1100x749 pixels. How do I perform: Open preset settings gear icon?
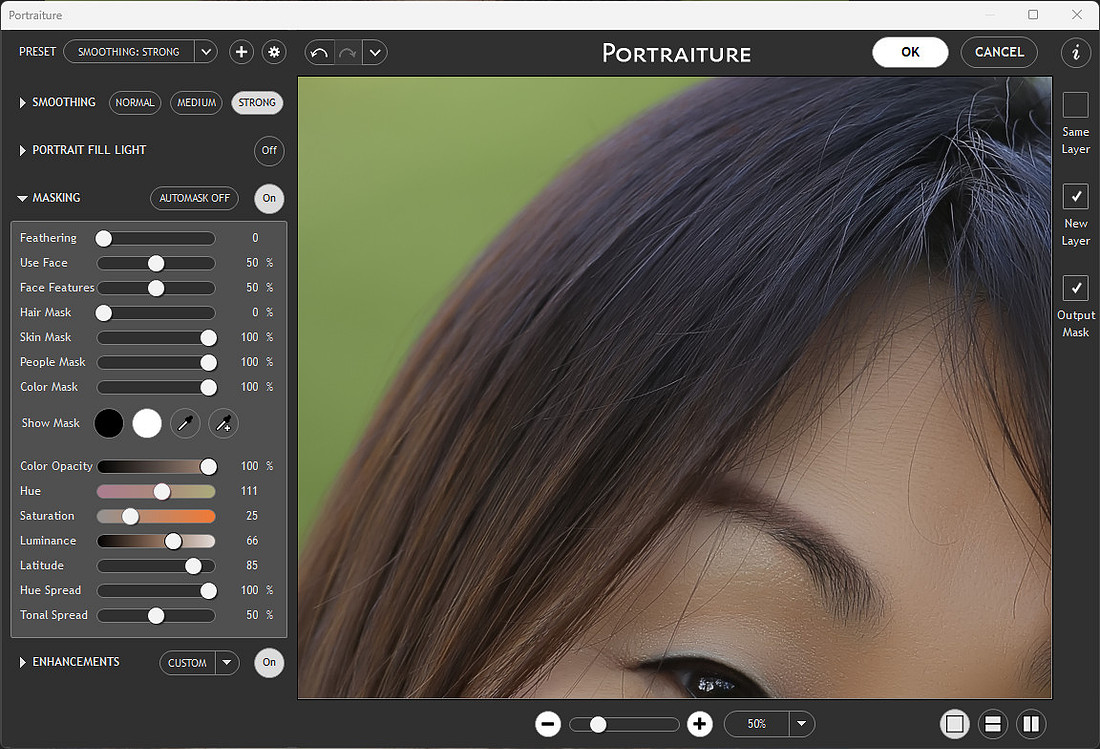click(x=274, y=52)
